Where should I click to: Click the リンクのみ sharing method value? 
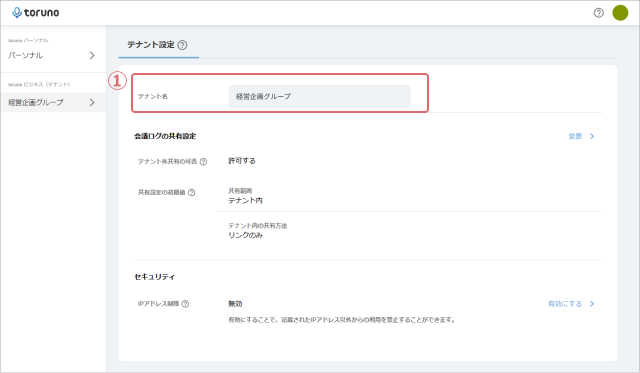pyautogui.click(x=245, y=235)
